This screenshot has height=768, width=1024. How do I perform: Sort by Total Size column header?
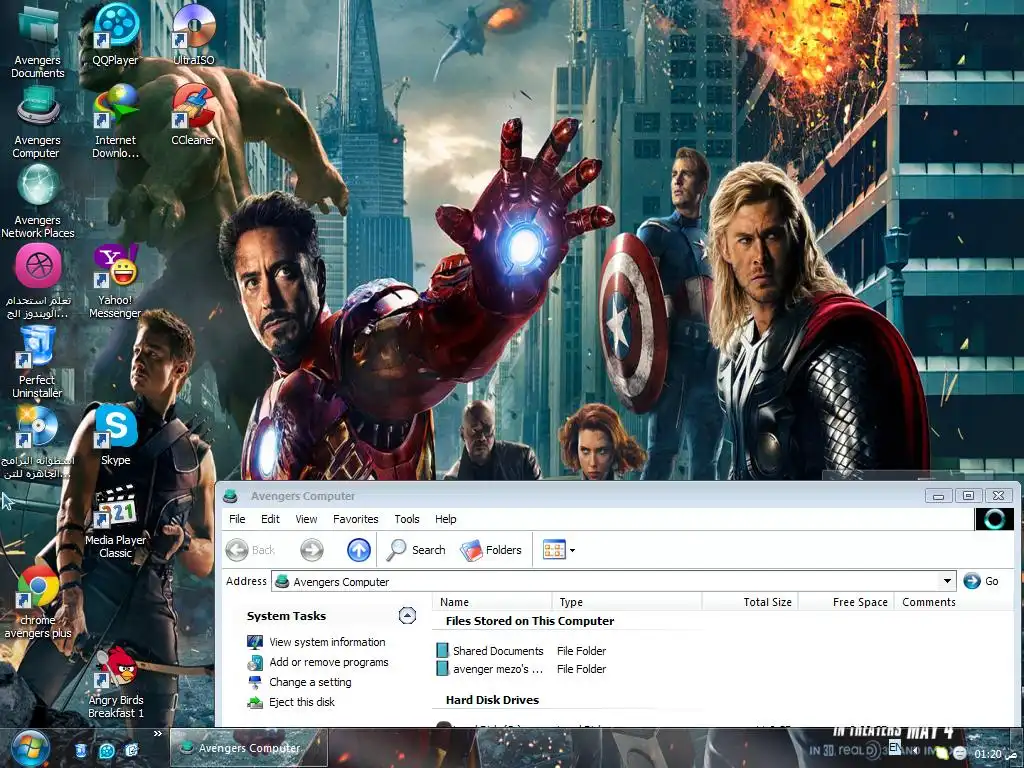750,601
